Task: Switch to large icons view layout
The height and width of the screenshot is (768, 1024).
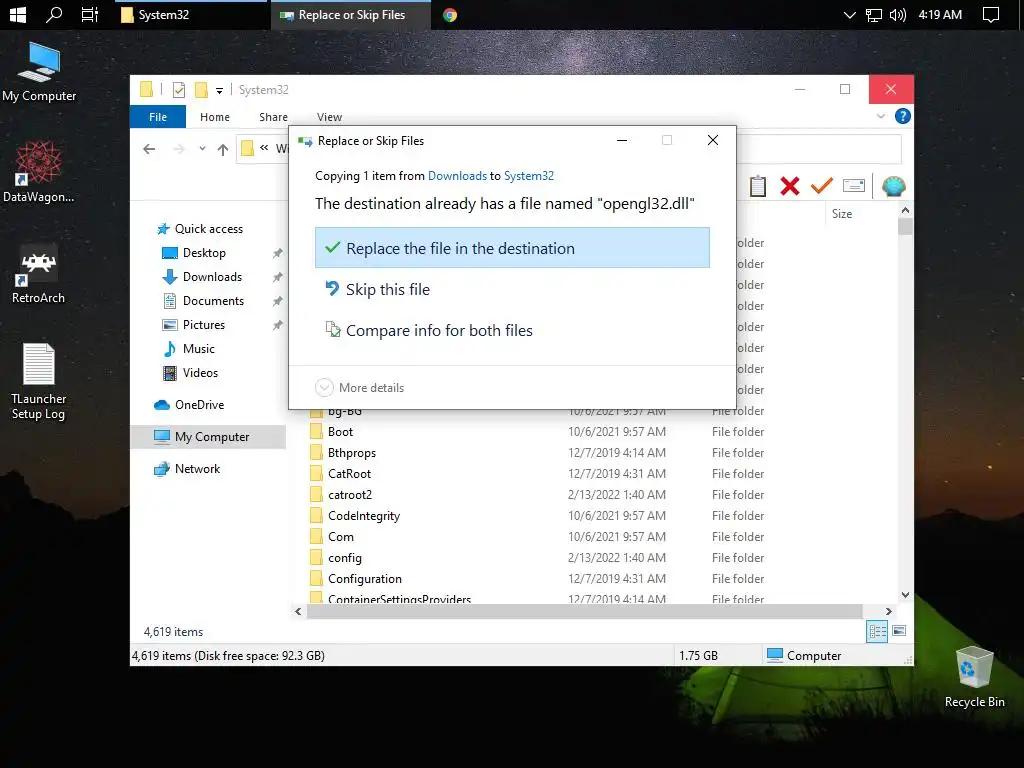Action: point(899,631)
